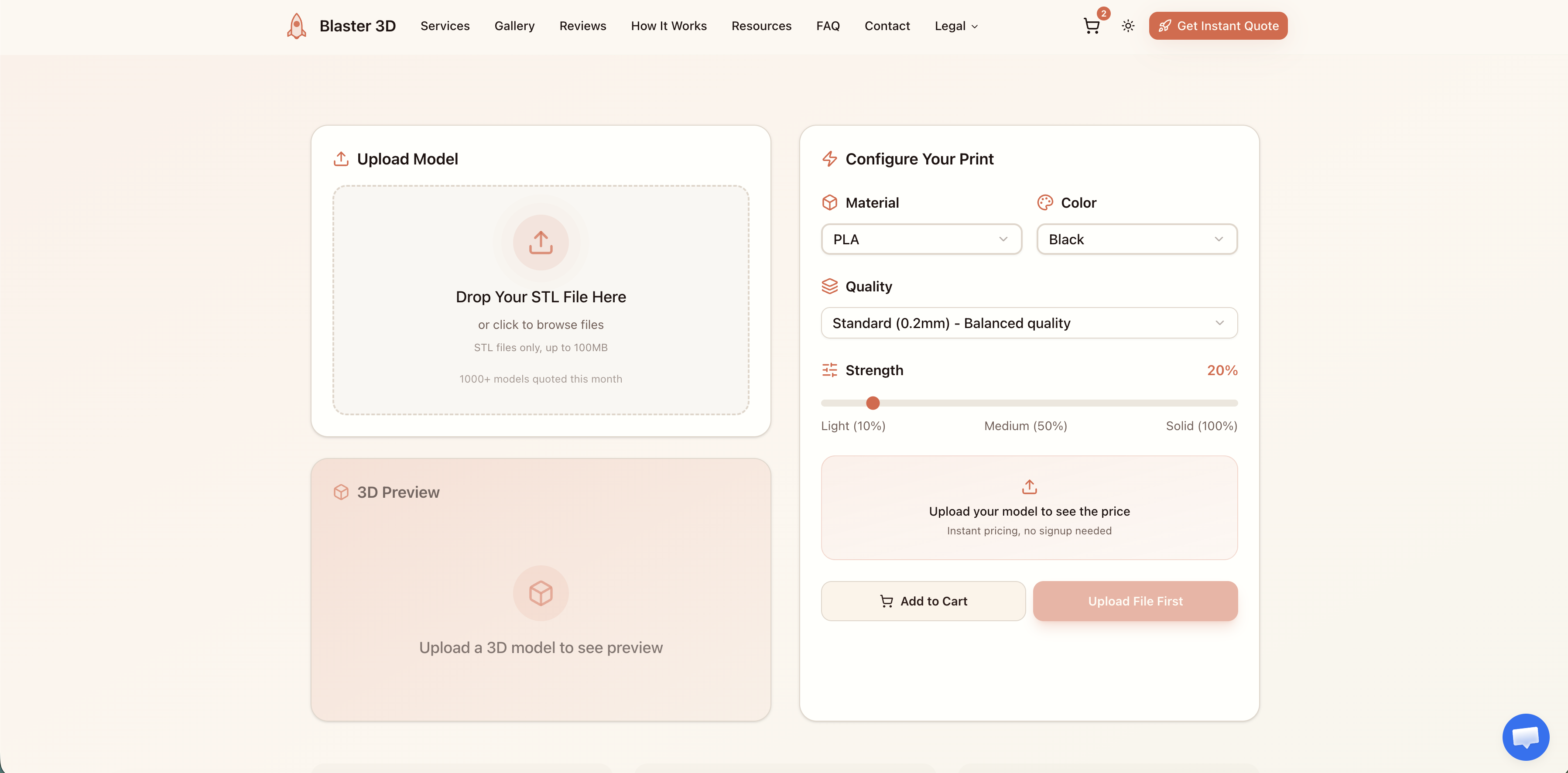1568x773 pixels.
Task: Open the How It Works page
Action: [668, 26]
